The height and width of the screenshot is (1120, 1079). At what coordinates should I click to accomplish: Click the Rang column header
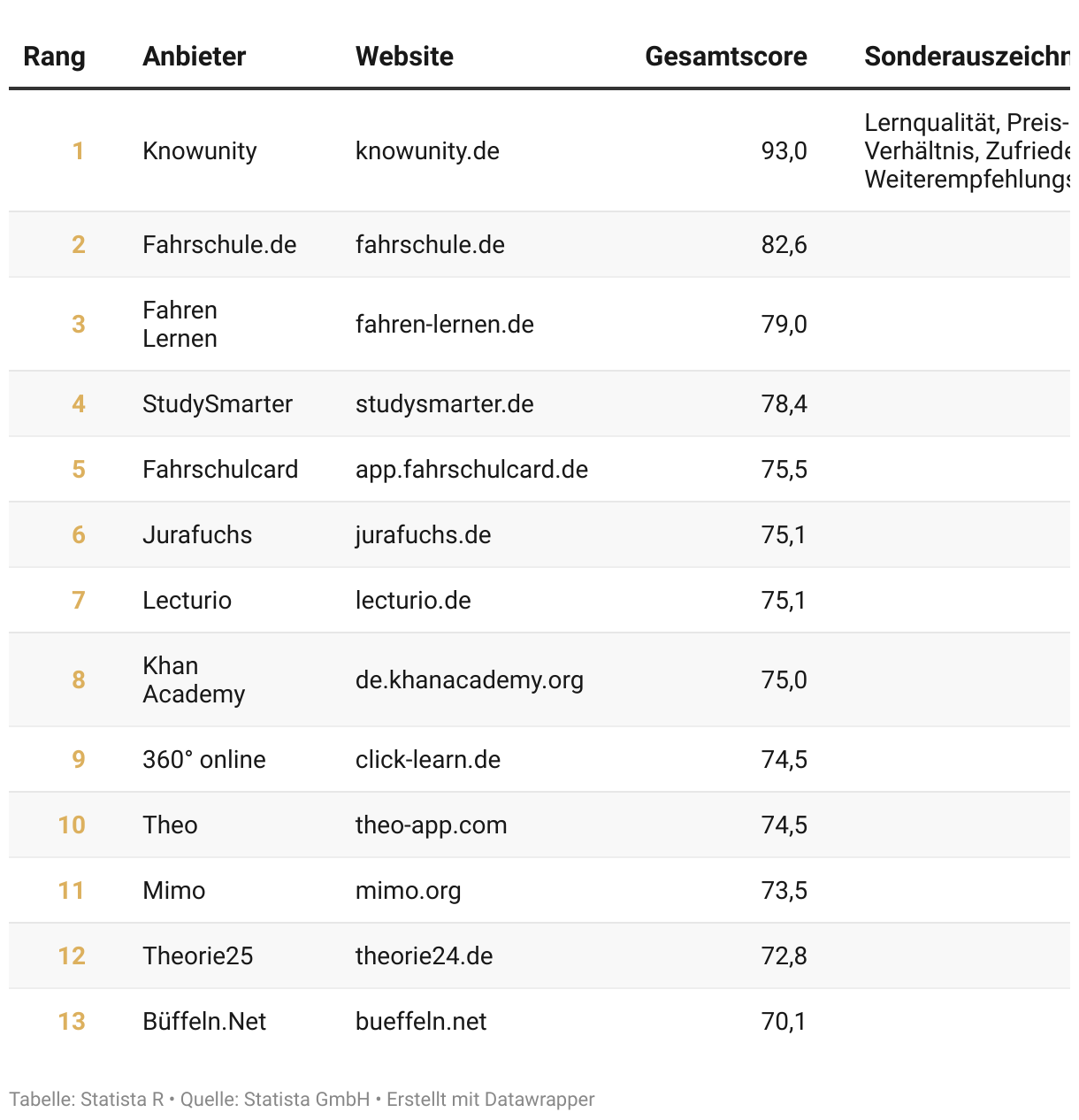(54, 57)
